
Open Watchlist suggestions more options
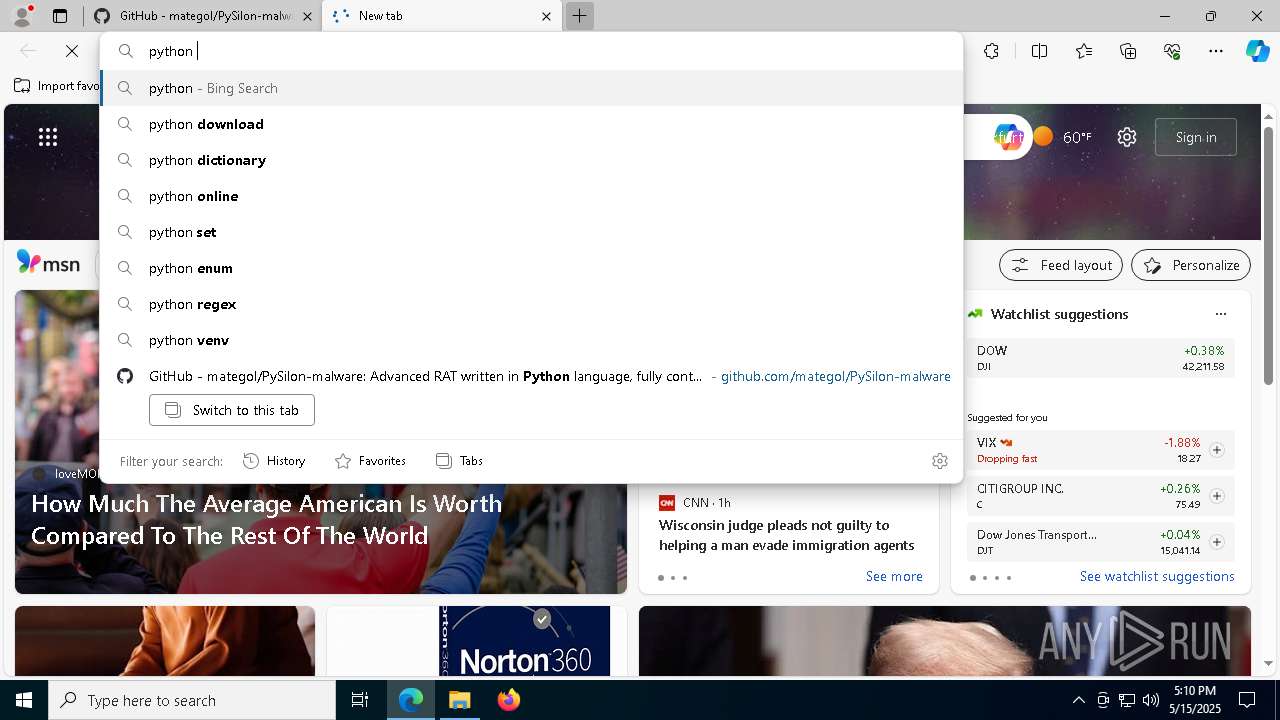[x=1221, y=314]
